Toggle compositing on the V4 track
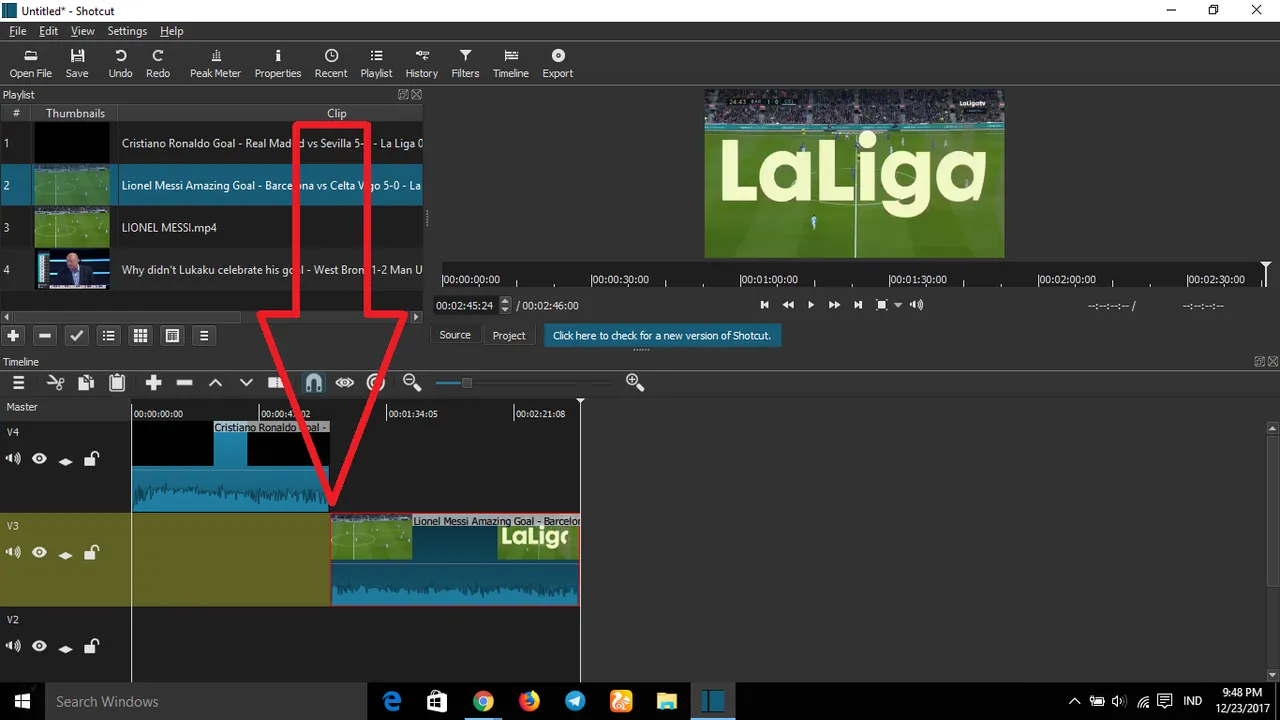The height and width of the screenshot is (720, 1280). pos(65,460)
